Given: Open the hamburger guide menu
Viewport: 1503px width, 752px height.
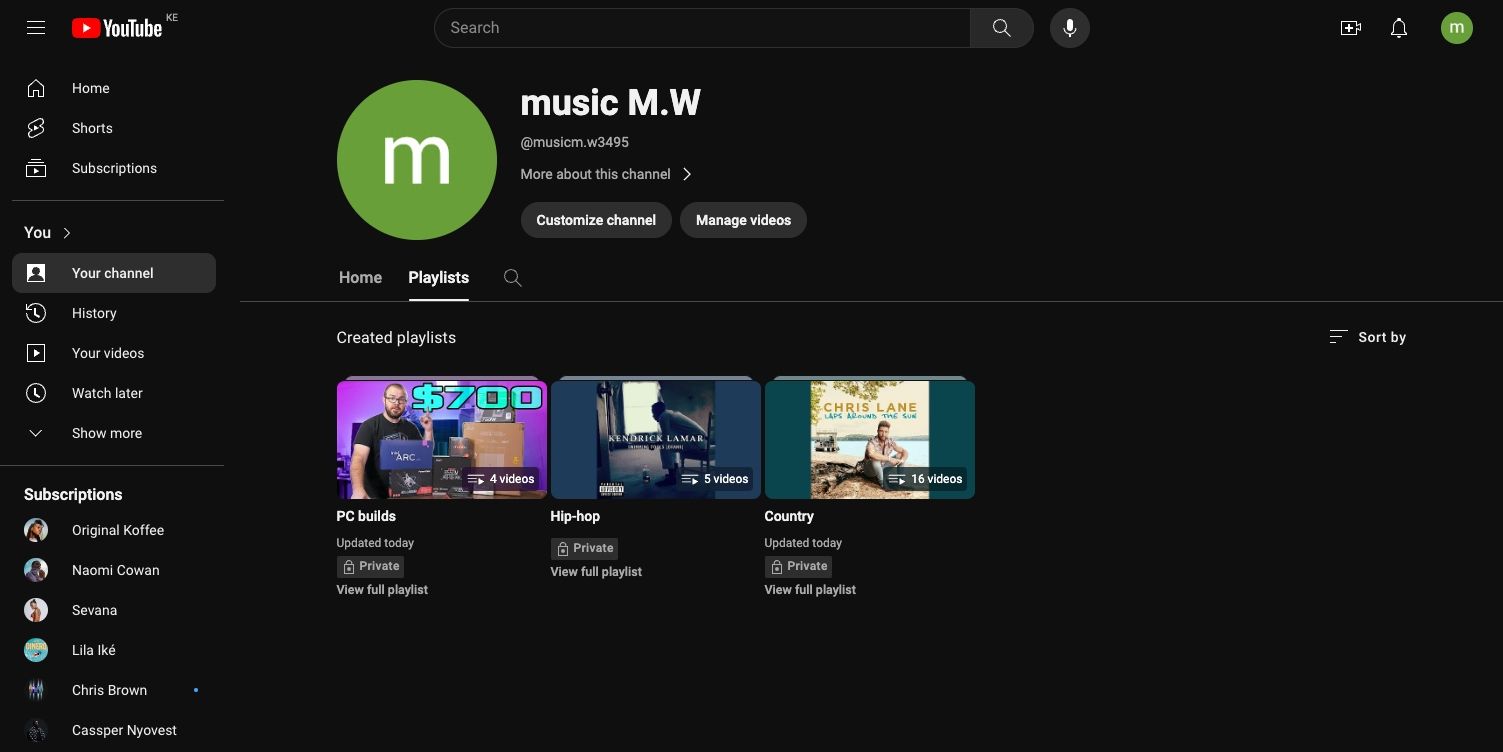Looking at the screenshot, I should [36, 27].
